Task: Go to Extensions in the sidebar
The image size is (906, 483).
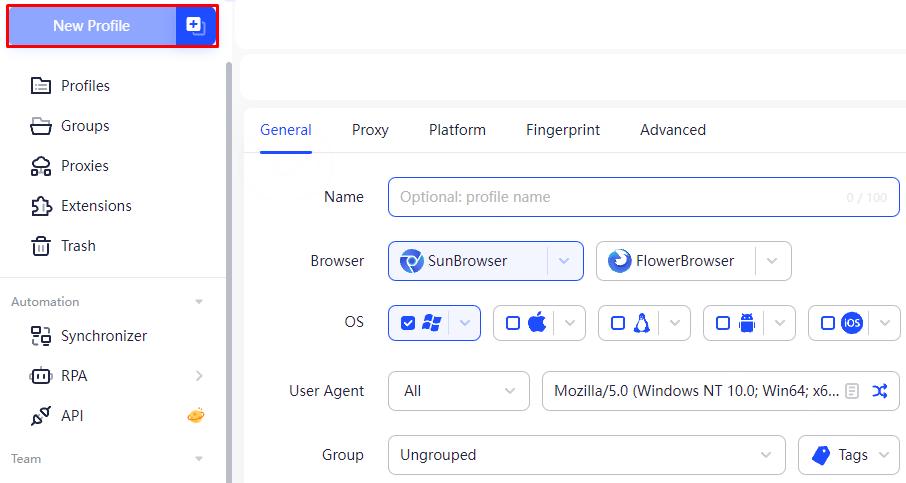Action: [x=81, y=206]
